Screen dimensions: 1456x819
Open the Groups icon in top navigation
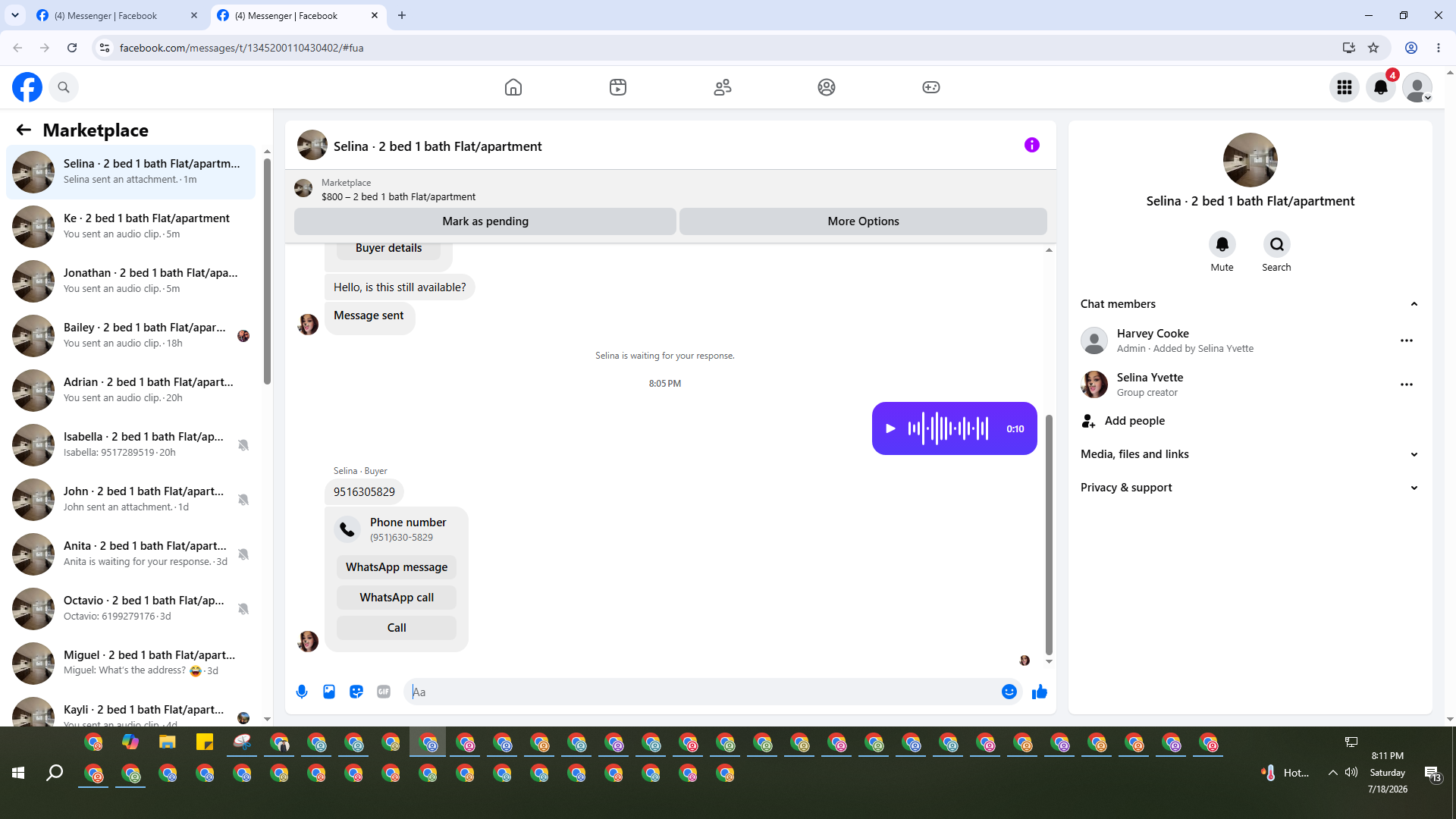pyautogui.click(x=827, y=87)
